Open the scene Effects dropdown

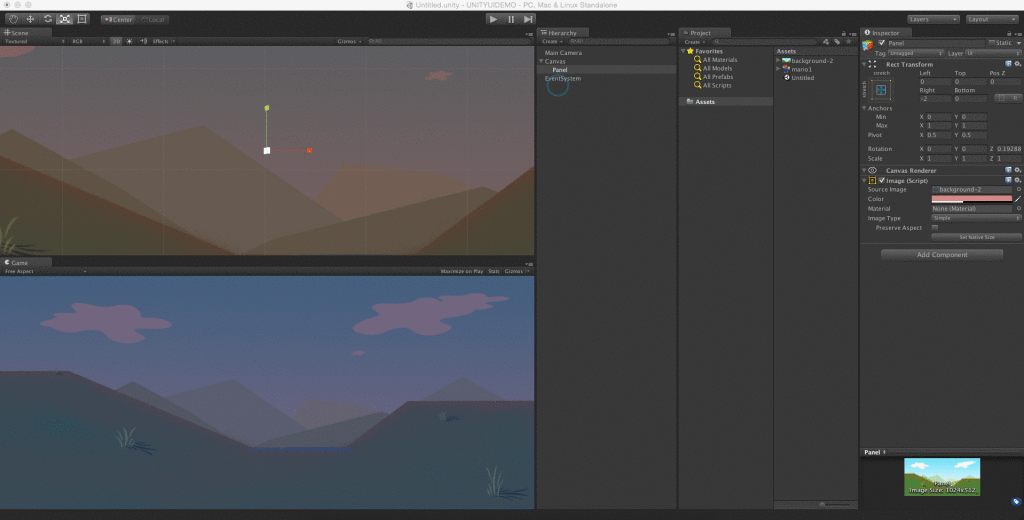[x=164, y=41]
